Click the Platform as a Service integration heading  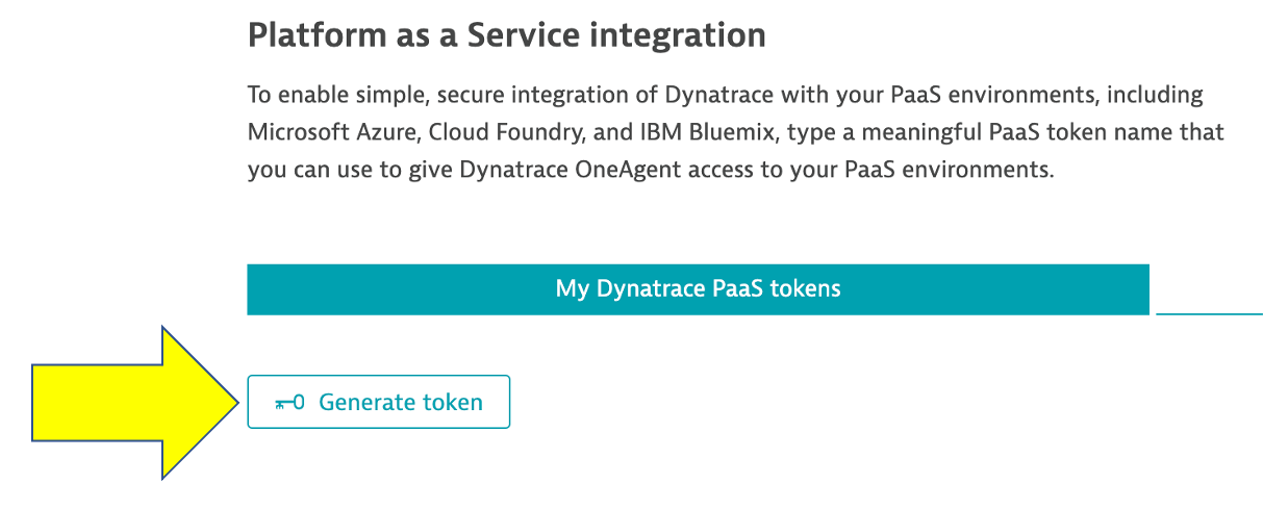click(506, 36)
